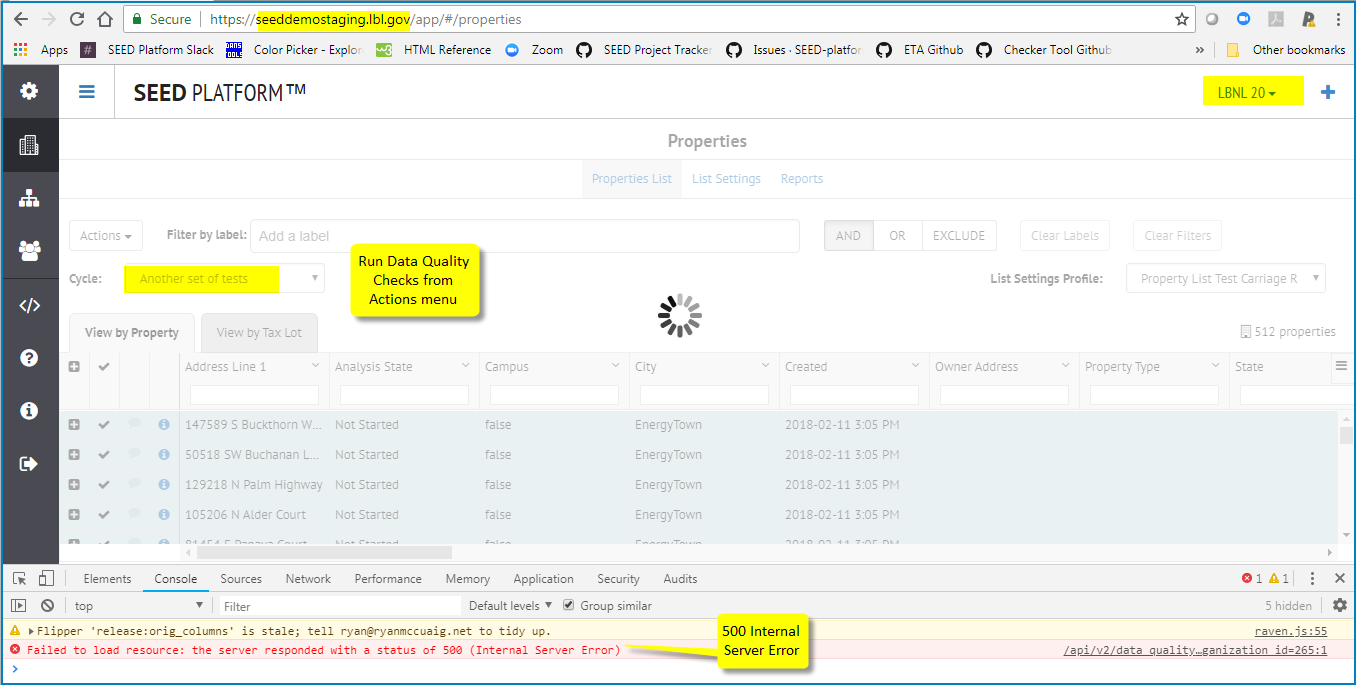
Task: Select the organization hierarchy sidebar icon
Action: click(x=29, y=197)
